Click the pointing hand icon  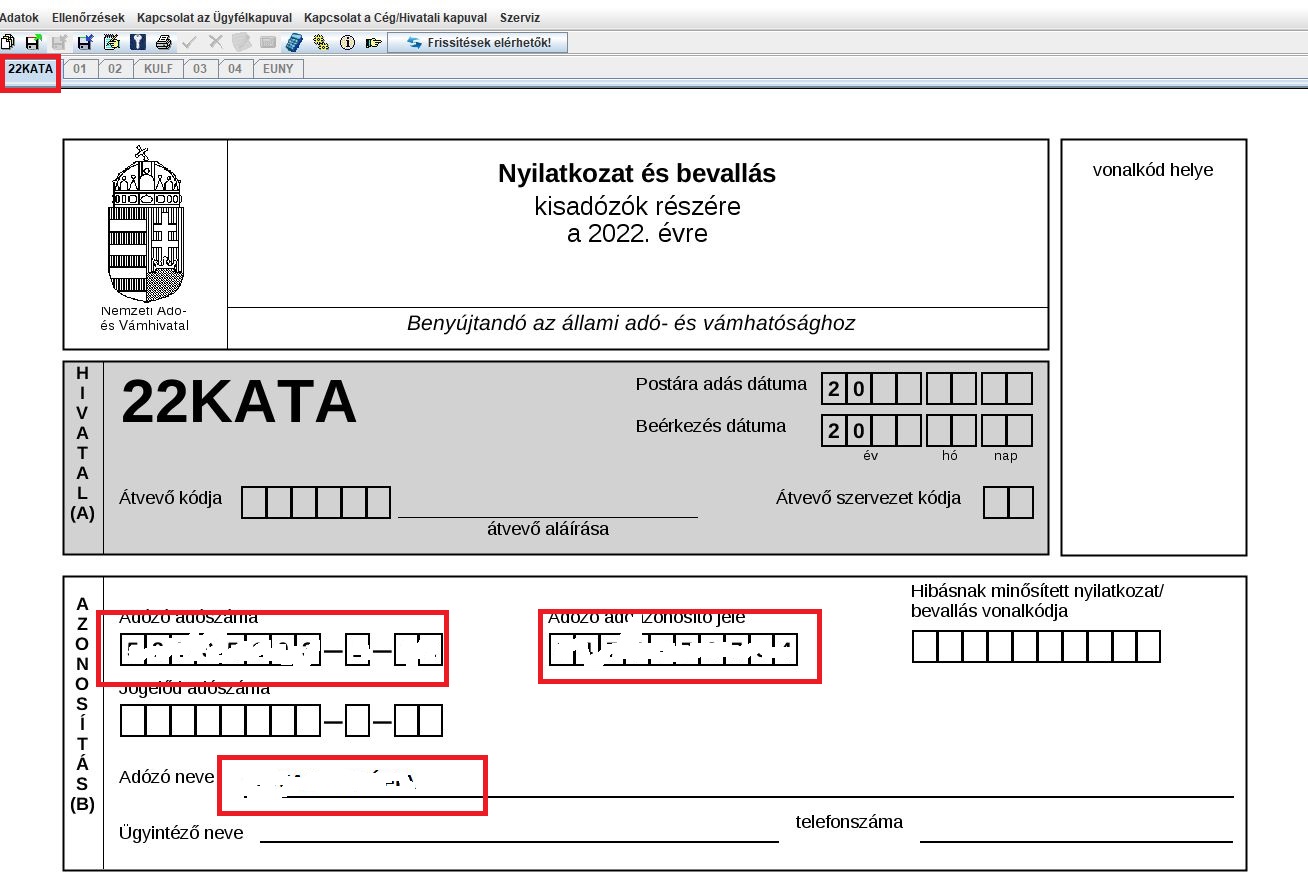point(373,42)
